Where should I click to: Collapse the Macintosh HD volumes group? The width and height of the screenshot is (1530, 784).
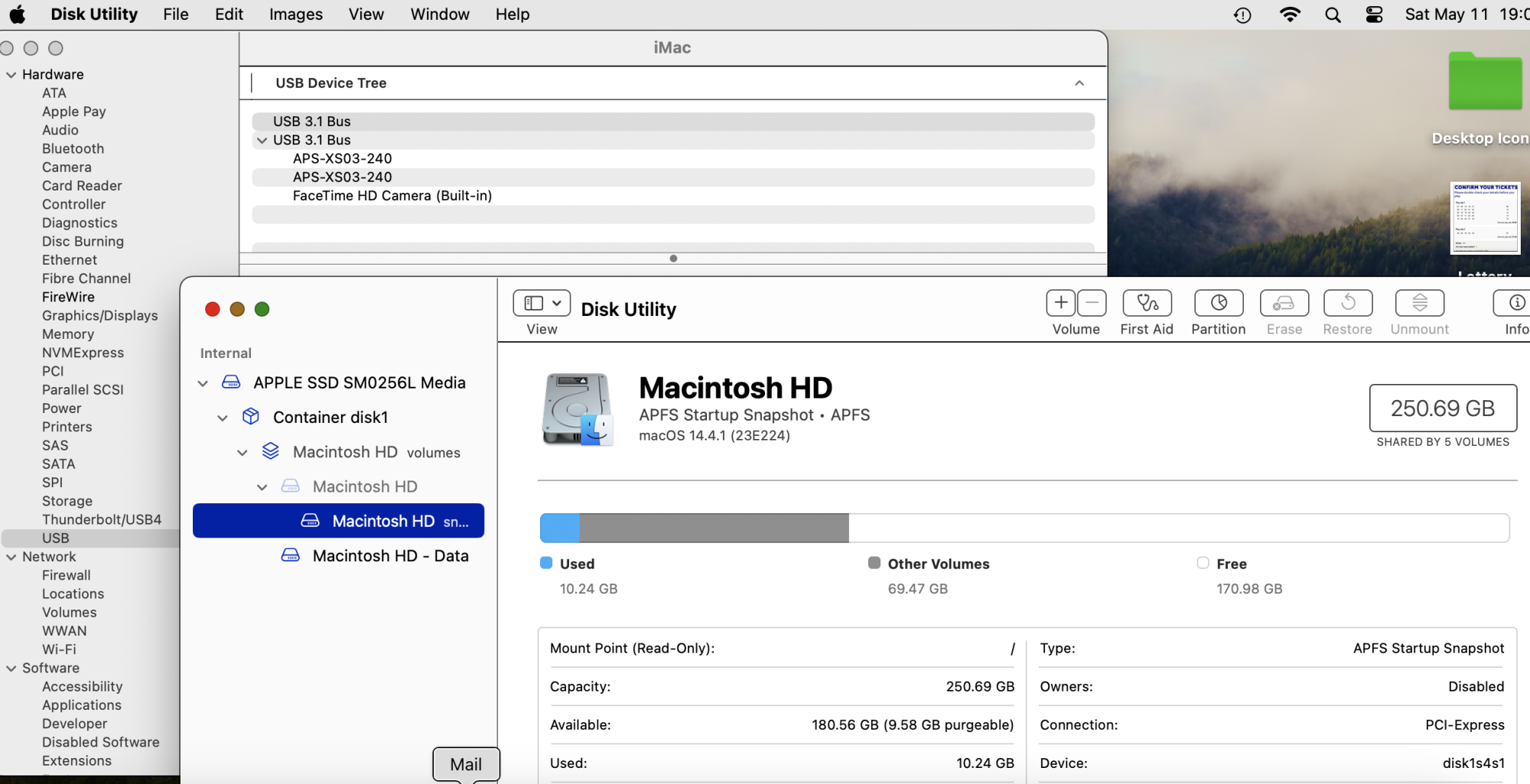click(243, 453)
